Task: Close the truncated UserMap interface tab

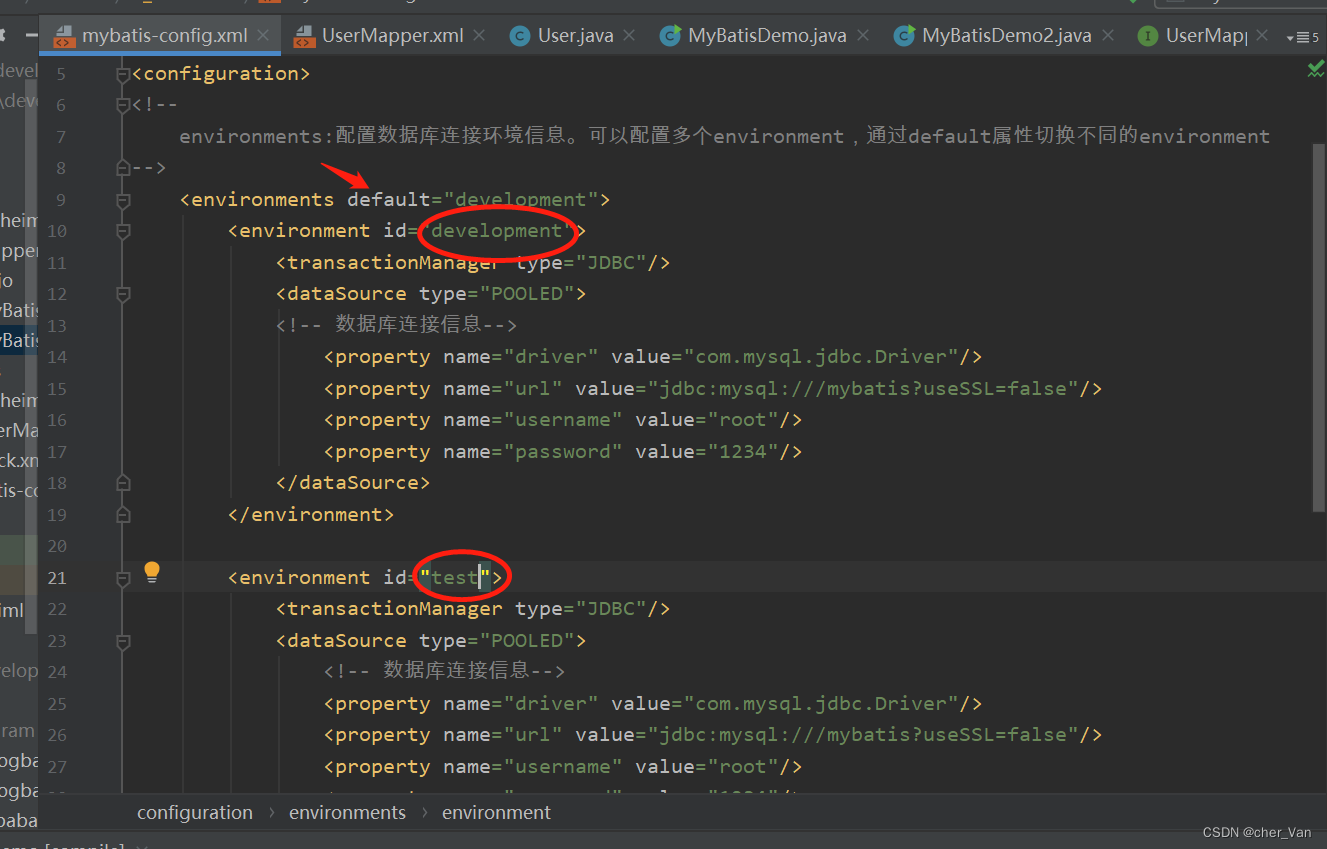Action: (x=1264, y=36)
